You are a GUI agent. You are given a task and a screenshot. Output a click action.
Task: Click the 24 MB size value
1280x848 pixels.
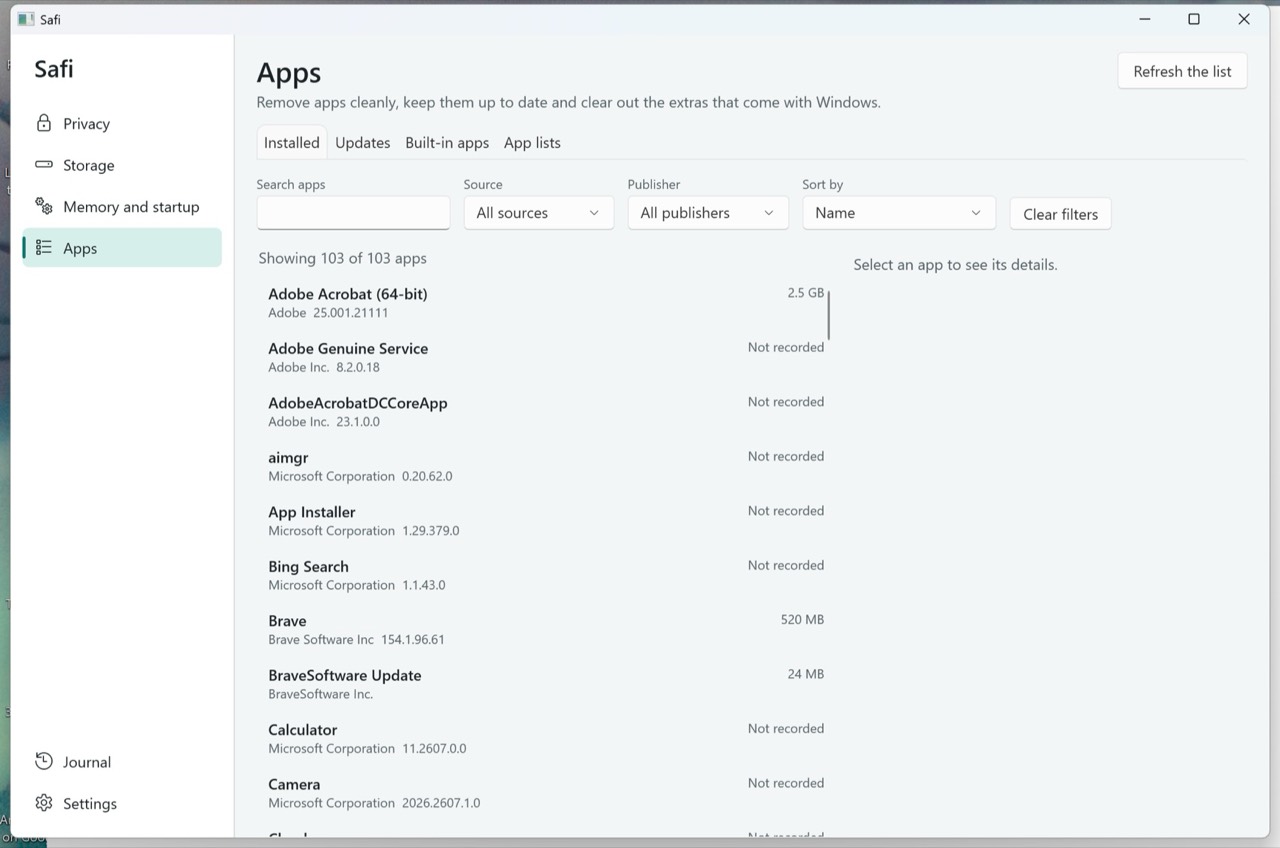[805, 674]
